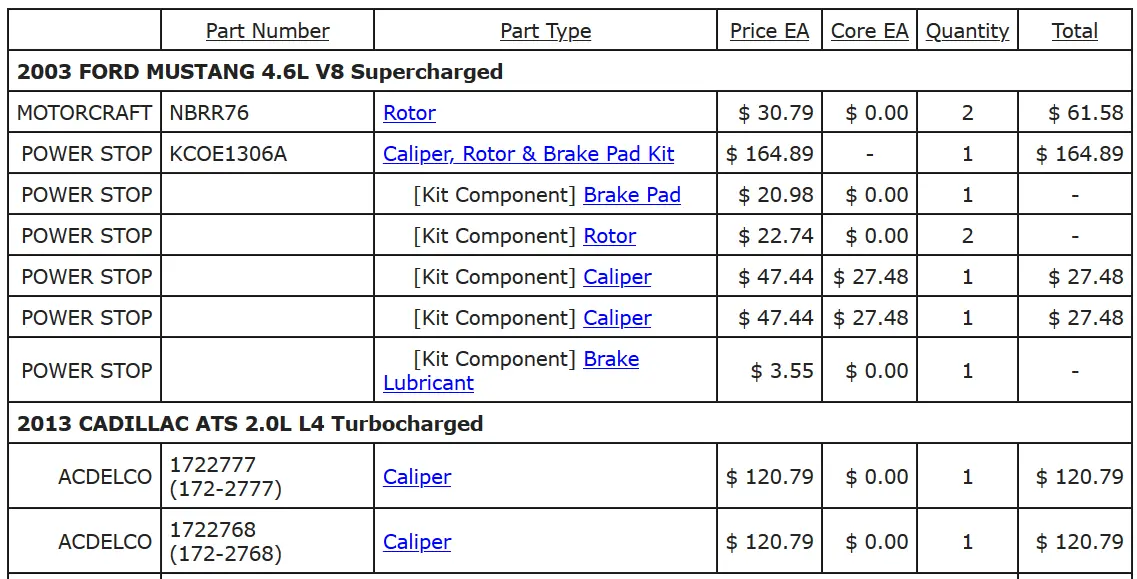Select the KCOE1306A part number cell
The image size is (1137, 579).
pyautogui.click(x=267, y=154)
